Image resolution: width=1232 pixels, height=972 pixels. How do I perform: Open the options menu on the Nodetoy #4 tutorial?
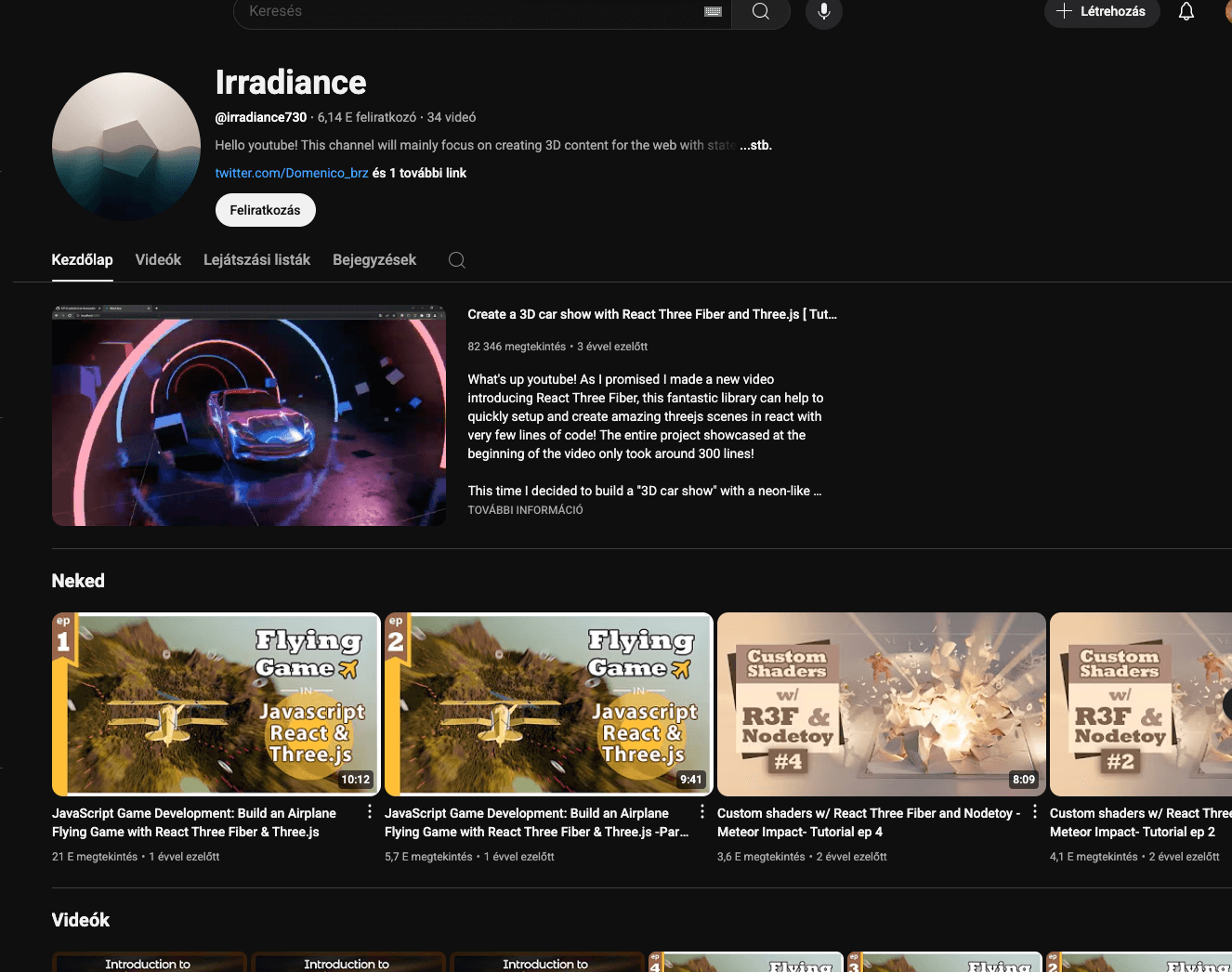[1034, 811]
